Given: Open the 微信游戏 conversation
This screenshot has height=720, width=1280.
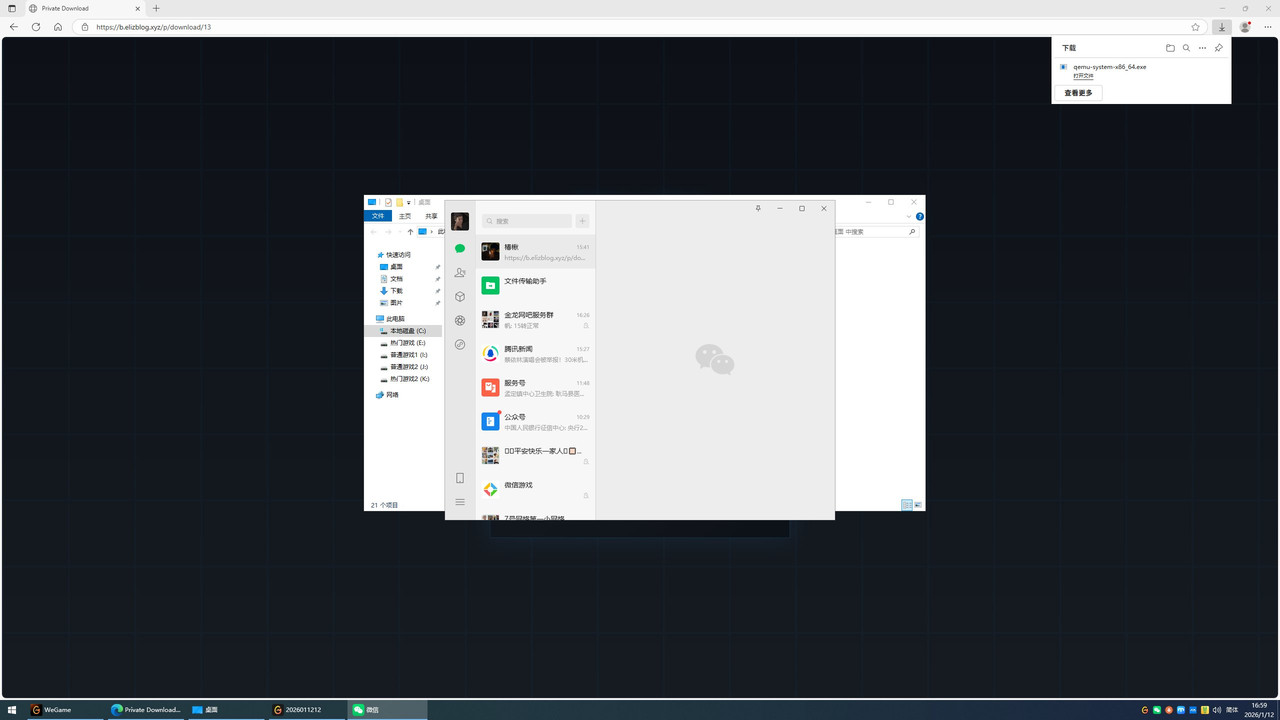Looking at the screenshot, I should pos(536,489).
